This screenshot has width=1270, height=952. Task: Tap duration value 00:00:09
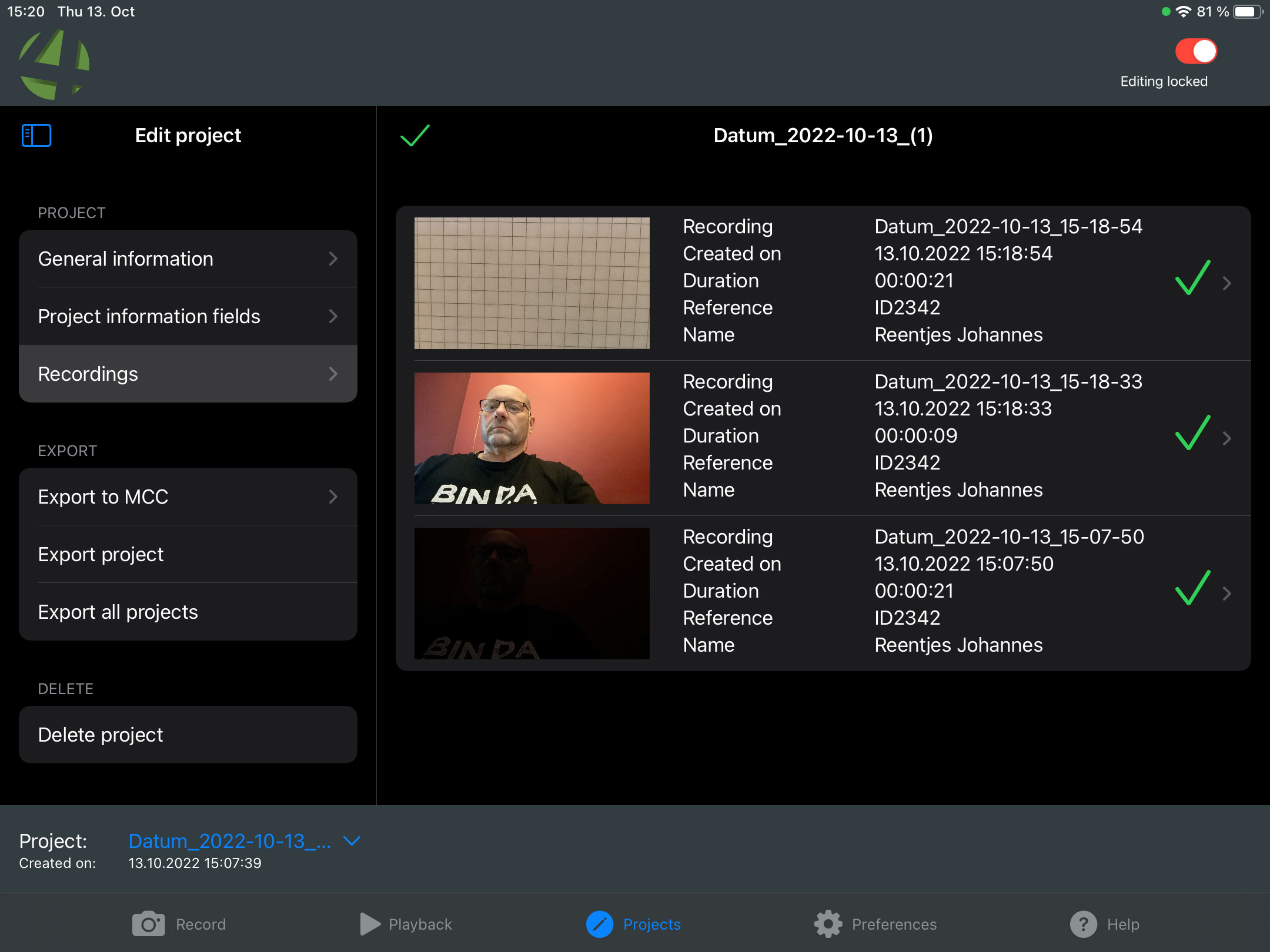click(916, 435)
